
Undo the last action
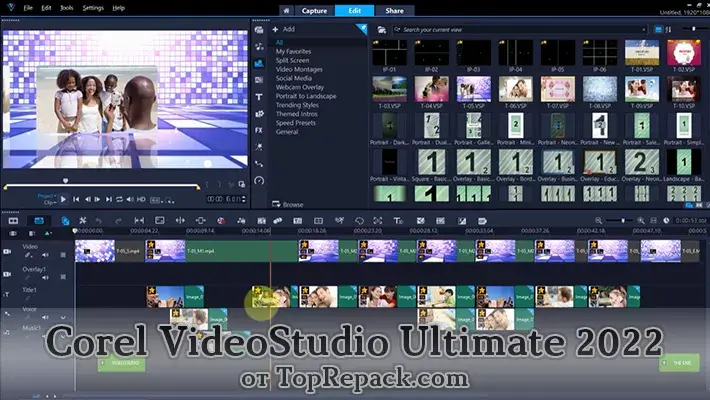point(98,221)
